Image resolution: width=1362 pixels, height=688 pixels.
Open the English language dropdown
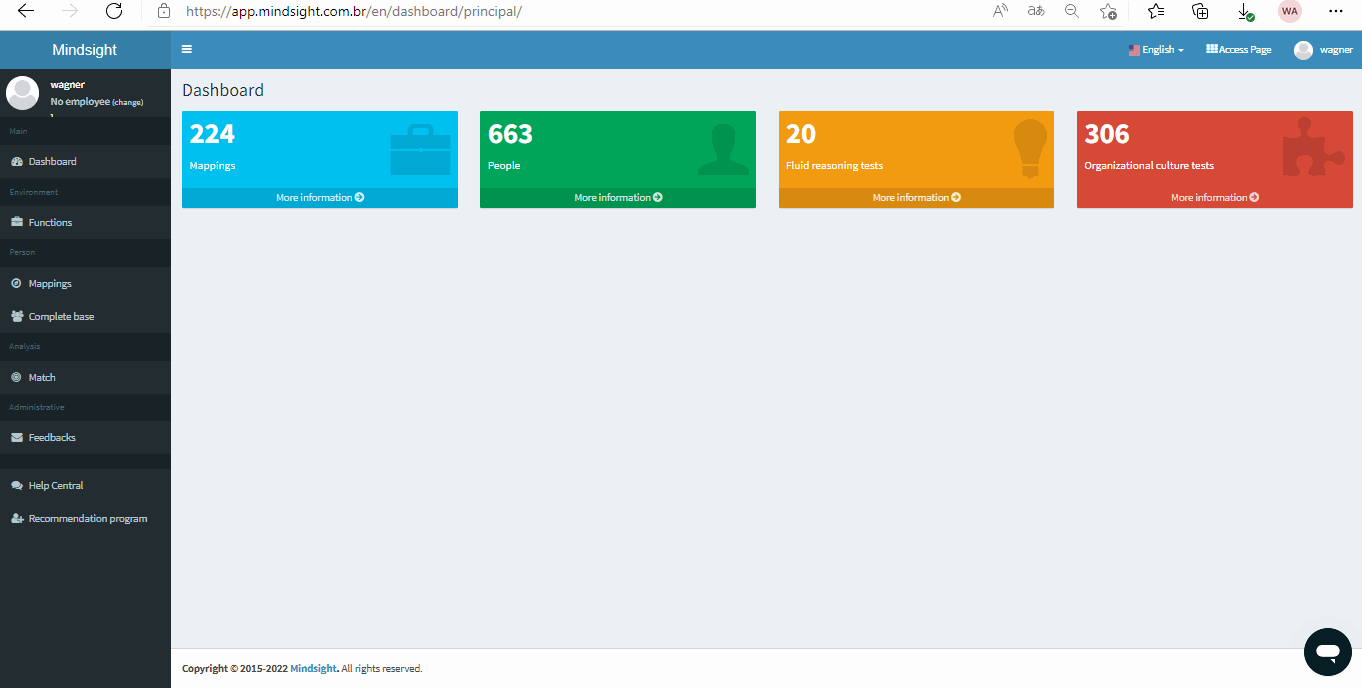pos(1156,50)
